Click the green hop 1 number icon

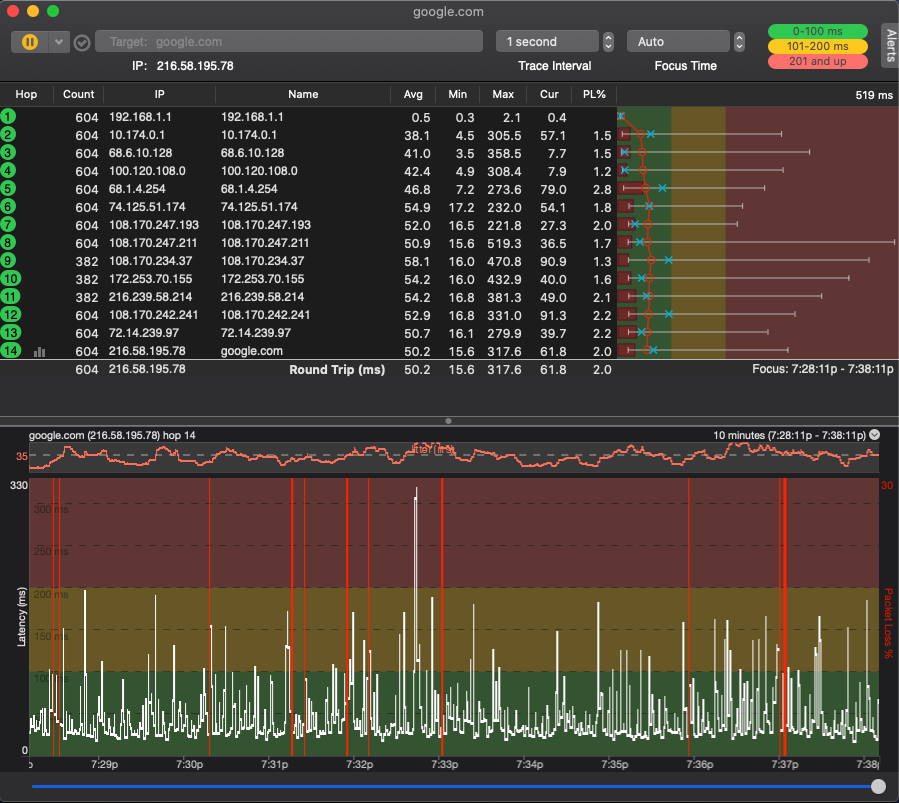point(8,117)
